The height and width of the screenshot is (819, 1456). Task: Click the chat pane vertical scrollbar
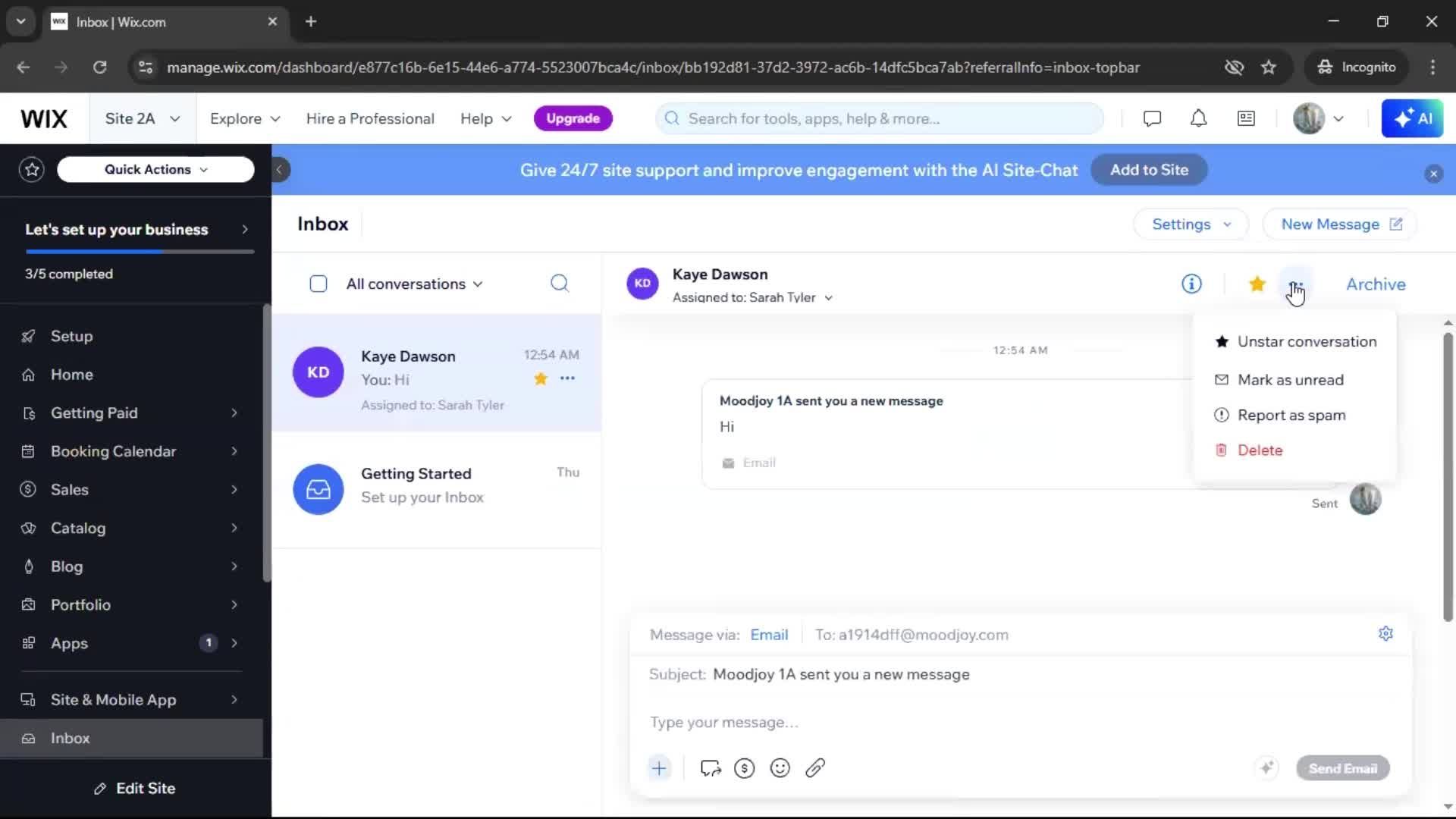(1448, 478)
